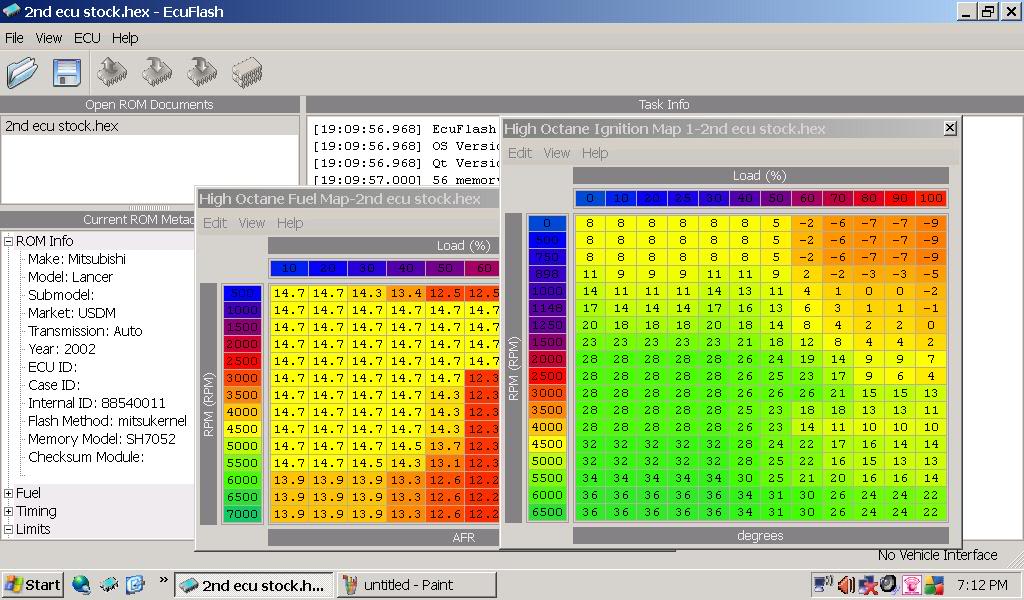Click the Task Info panel header

pyautogui.click(x=664, y=104)
